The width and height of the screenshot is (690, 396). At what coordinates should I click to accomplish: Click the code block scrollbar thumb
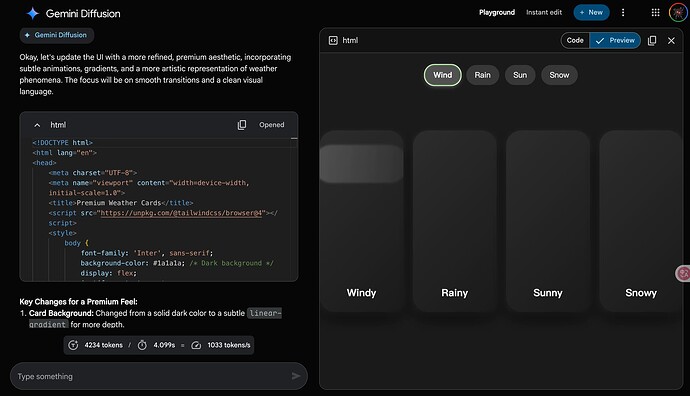click(x=294, y=138)
